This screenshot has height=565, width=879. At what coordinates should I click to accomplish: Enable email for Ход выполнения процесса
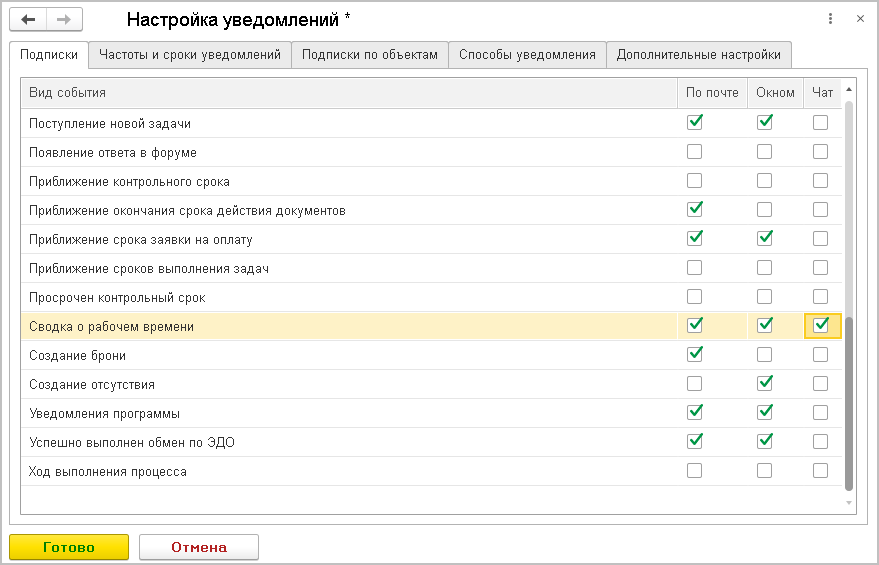695,471
